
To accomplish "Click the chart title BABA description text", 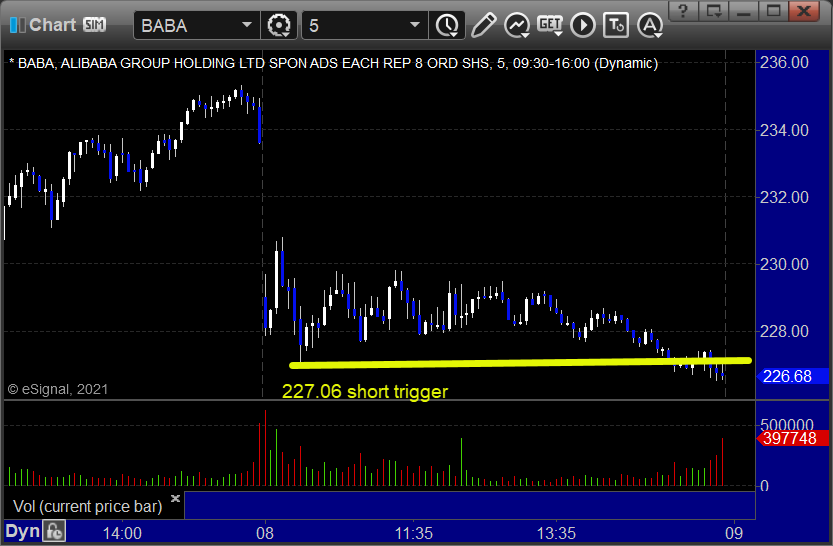I will point(334,63).
